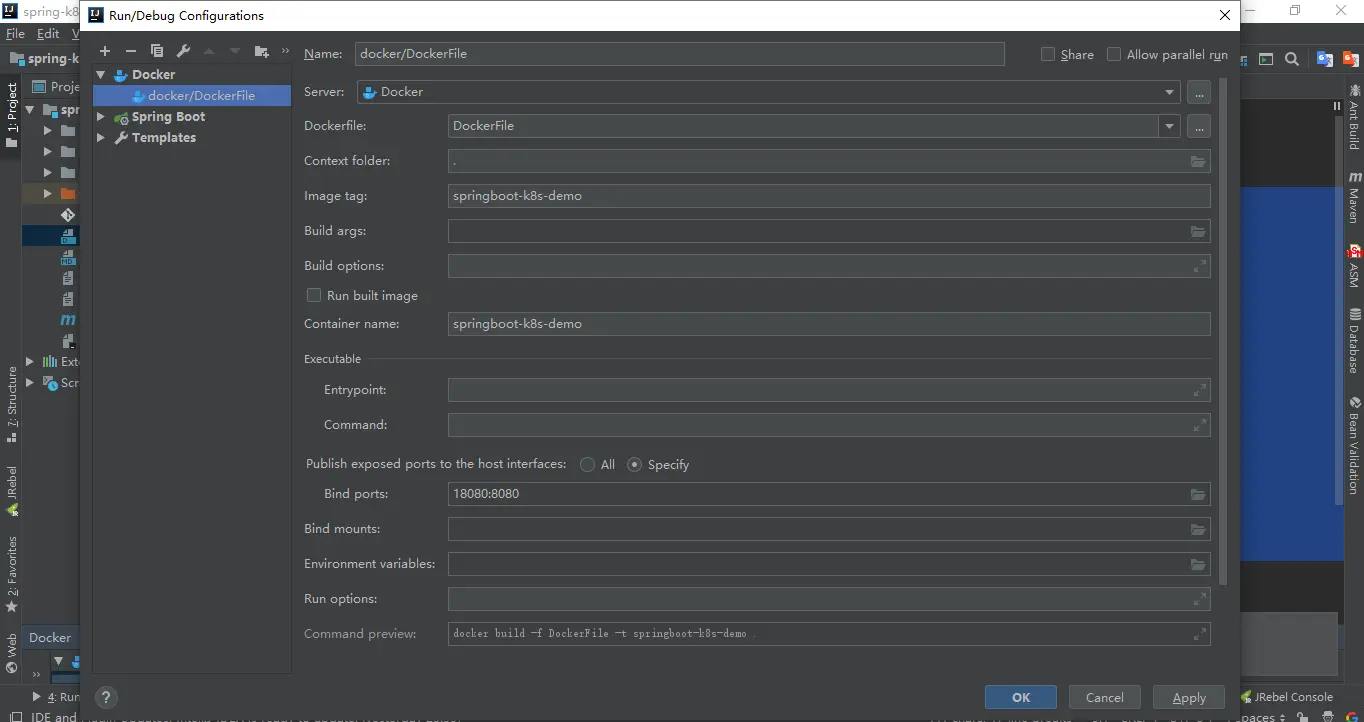1364x722 pixels.
Task: Collapse the Docker configuration node
Action: tap(101, 75)
